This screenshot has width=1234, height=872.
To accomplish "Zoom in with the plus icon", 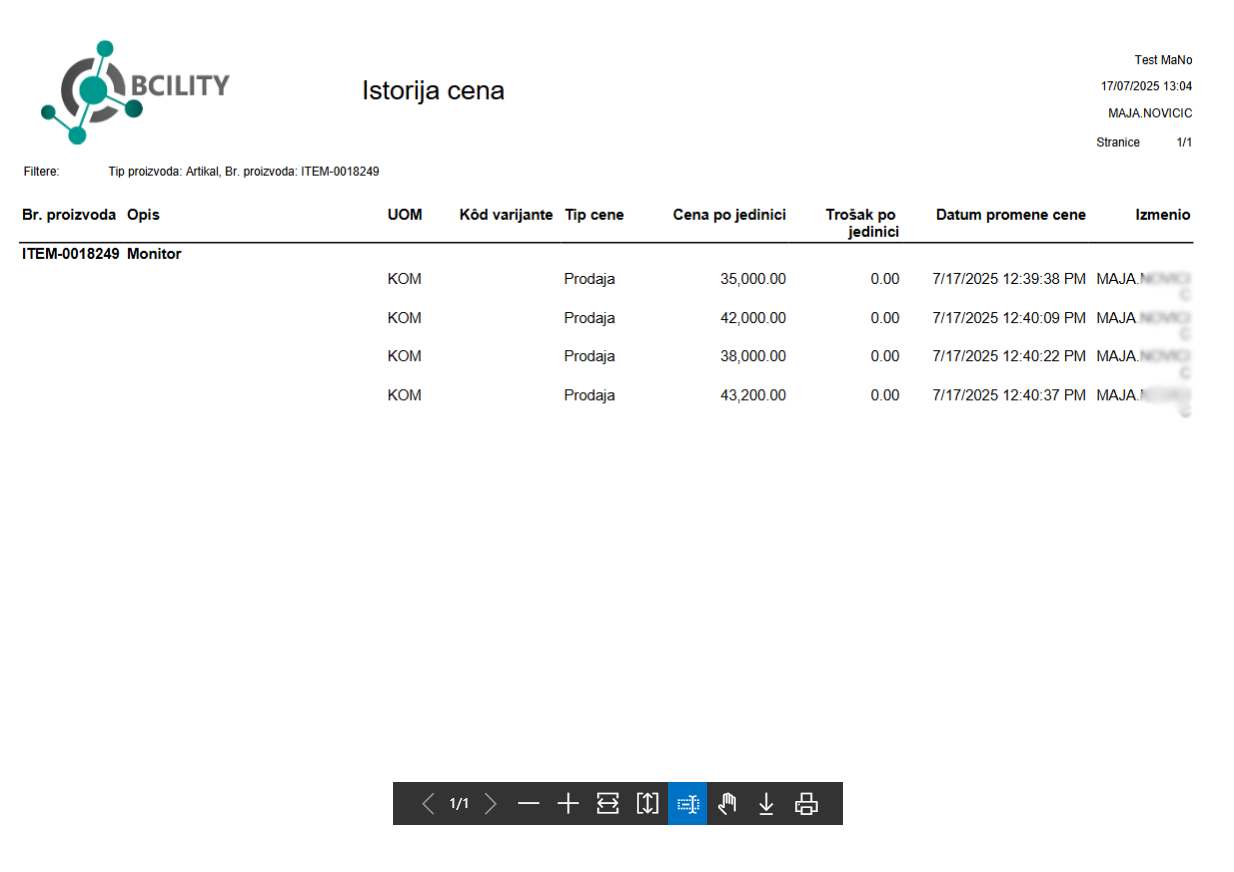I will click(568, 804).
